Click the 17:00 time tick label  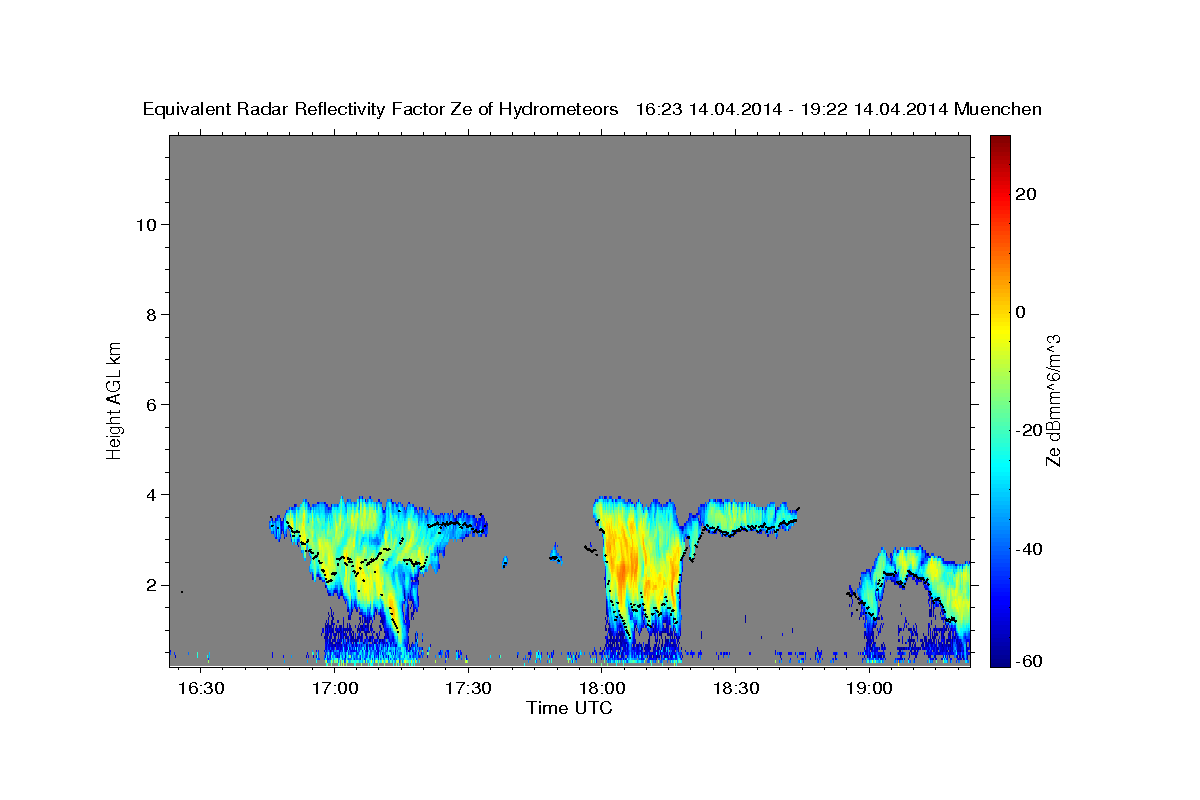point(335,688)
